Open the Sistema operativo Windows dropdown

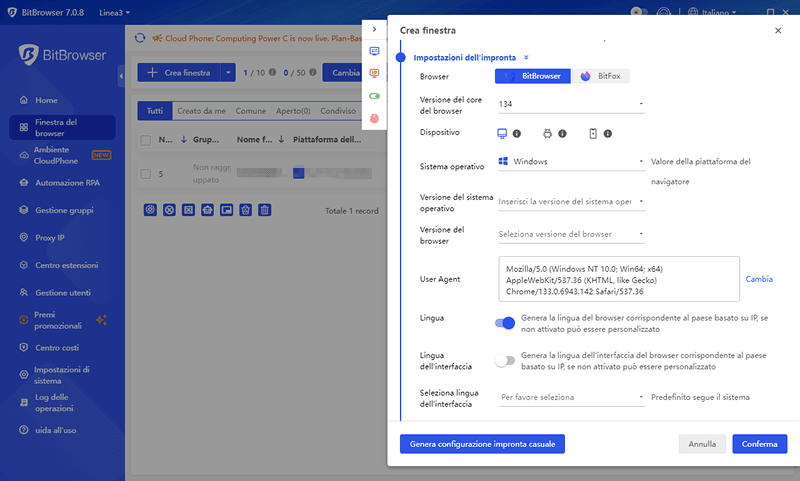click(571, 161)
